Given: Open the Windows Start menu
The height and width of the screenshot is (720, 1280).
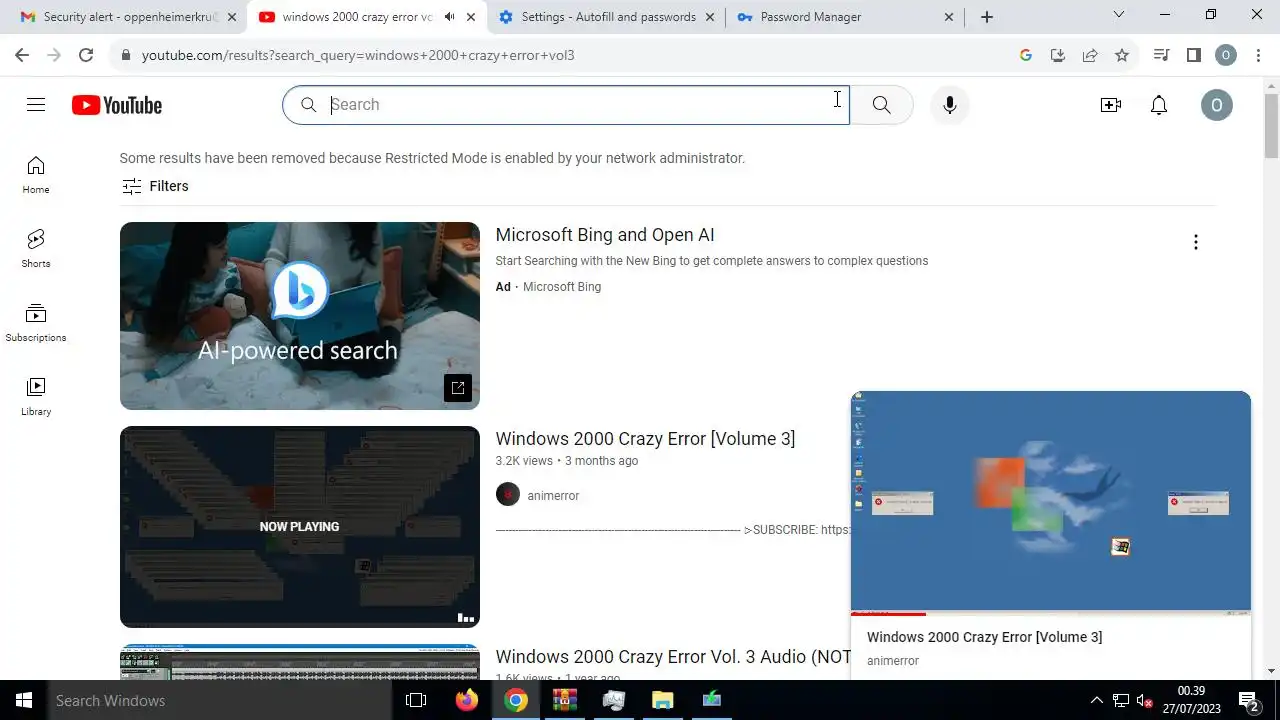Looking at the screenshot, I should coord(24,700).
